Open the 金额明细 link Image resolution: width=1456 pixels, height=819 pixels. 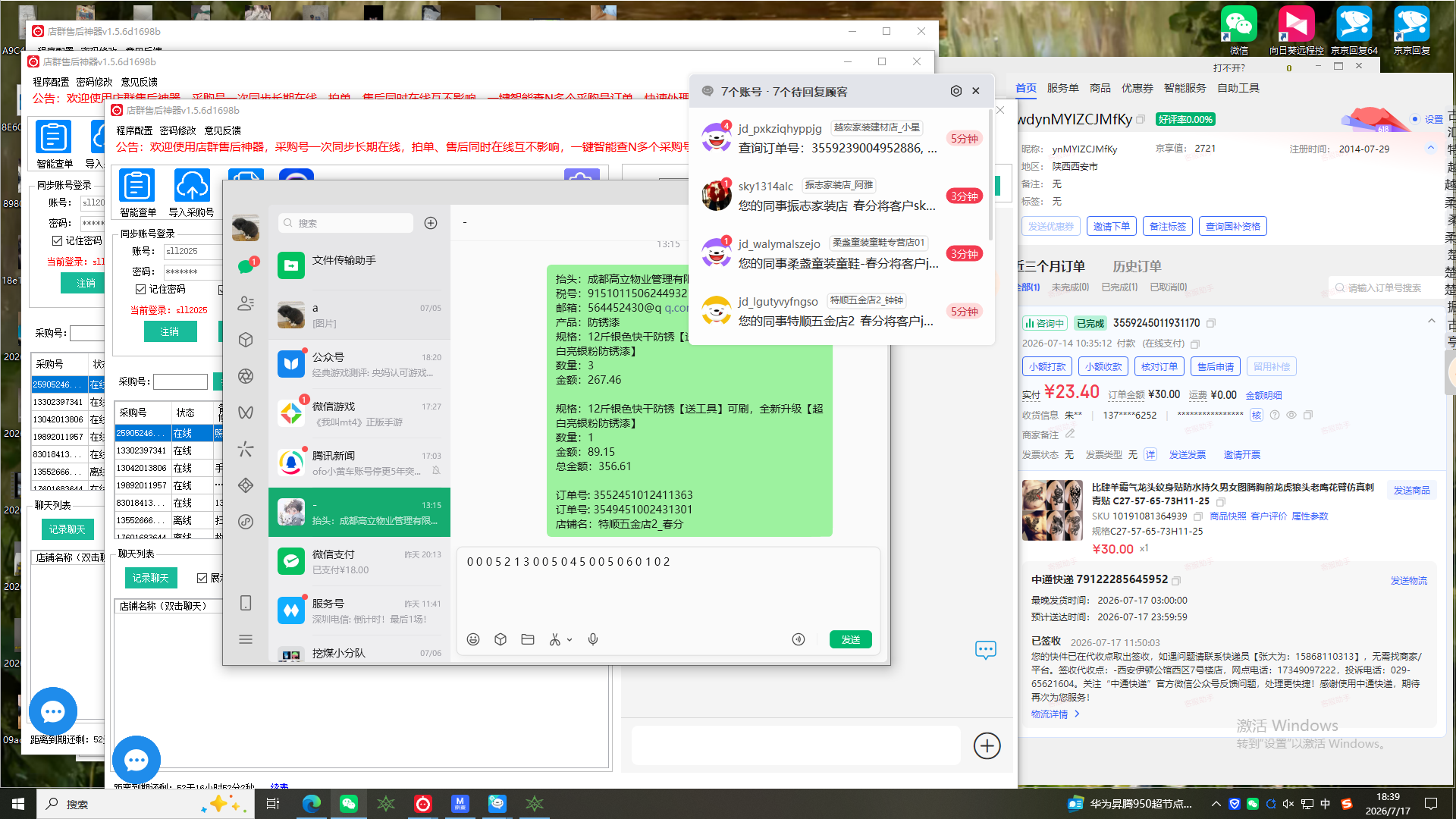pos(1263,395)
